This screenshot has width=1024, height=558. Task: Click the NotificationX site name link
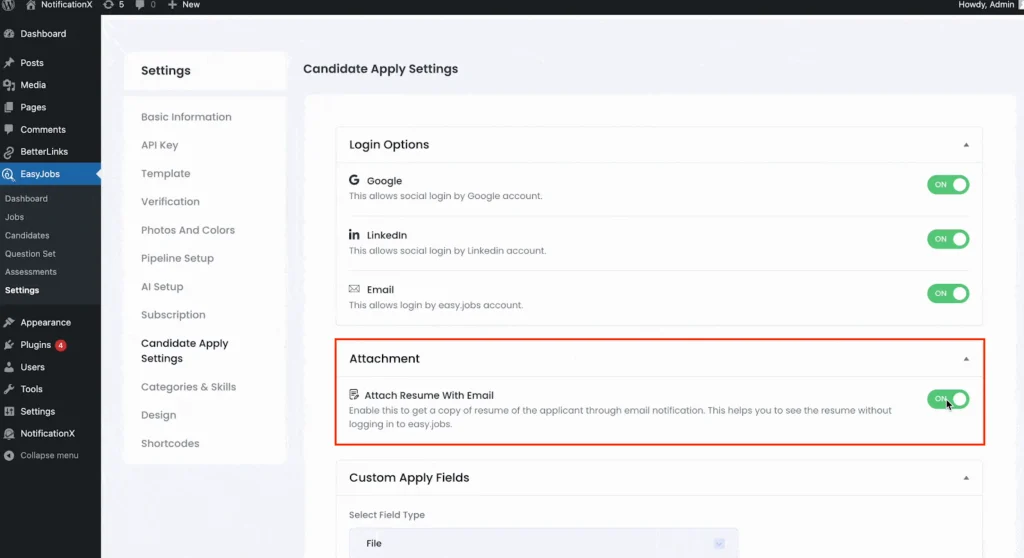click(x=67, y=5)
